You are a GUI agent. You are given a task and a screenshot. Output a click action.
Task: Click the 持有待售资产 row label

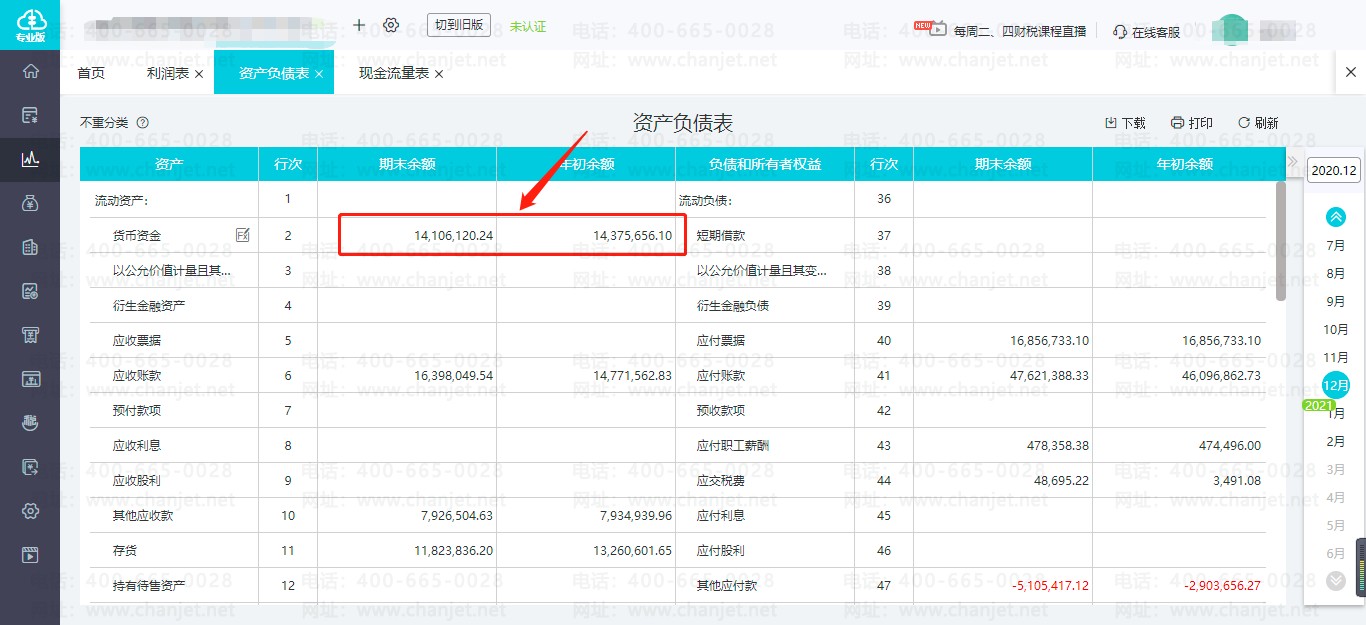click(149, 585)
